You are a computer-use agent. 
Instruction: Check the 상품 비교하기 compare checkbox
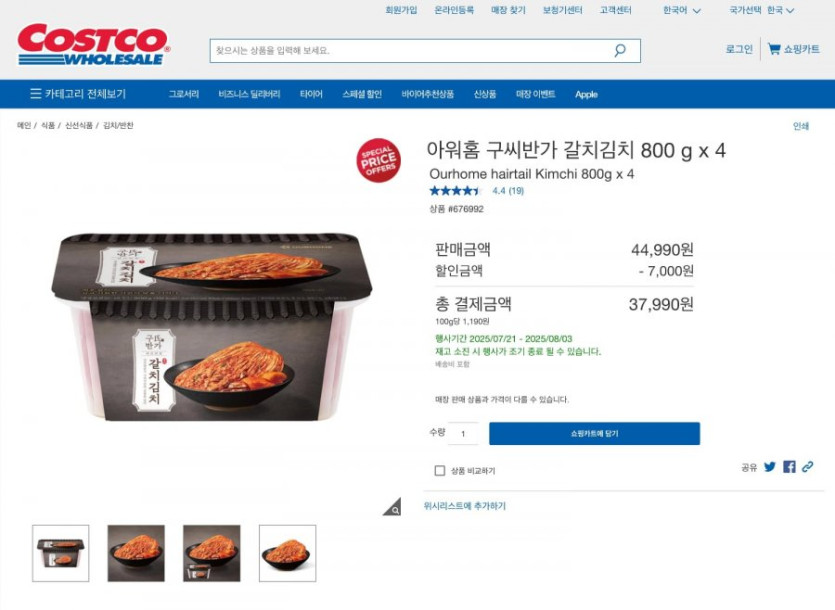[x=440, y=471]
